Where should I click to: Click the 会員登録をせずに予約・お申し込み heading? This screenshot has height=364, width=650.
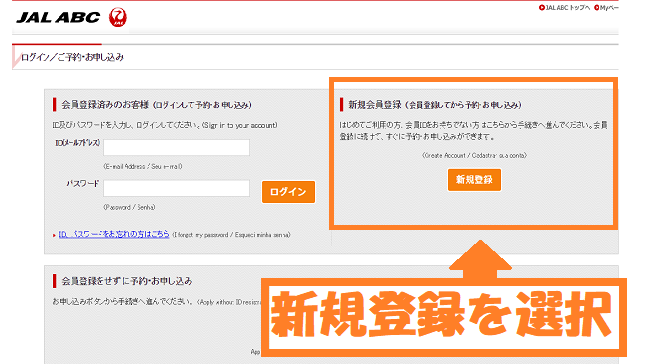click(127, 281)
